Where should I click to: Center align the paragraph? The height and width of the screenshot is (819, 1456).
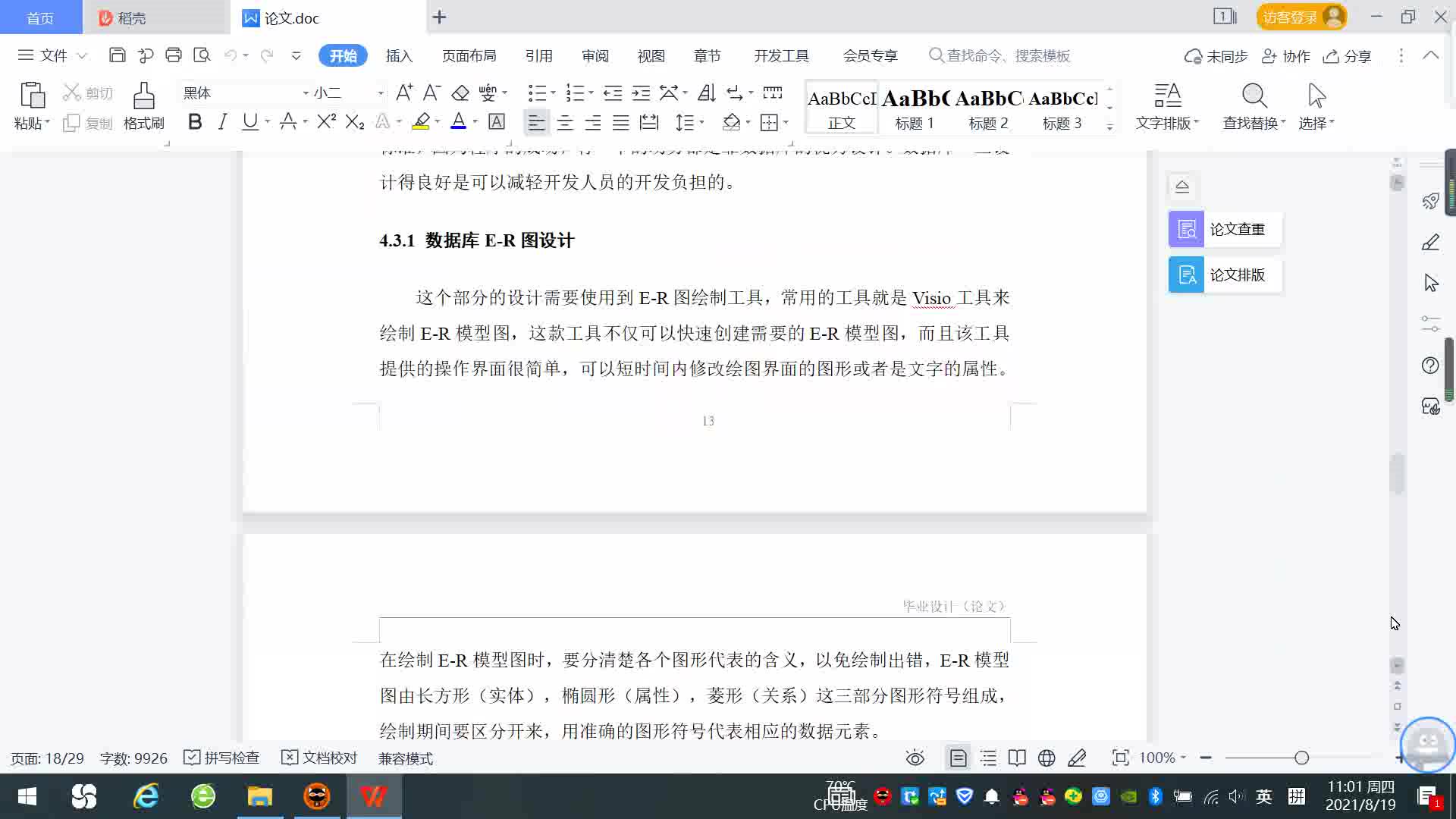pos(565,122)
